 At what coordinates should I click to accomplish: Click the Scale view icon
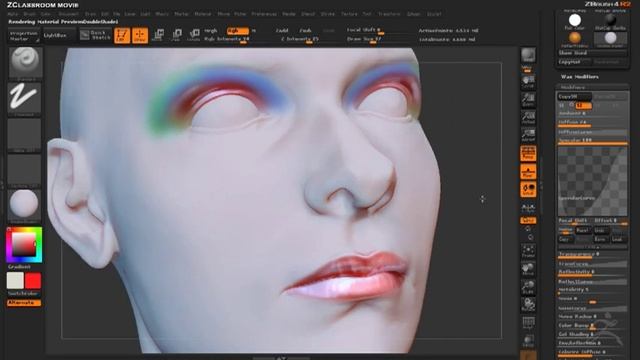(x=528, y=287)
